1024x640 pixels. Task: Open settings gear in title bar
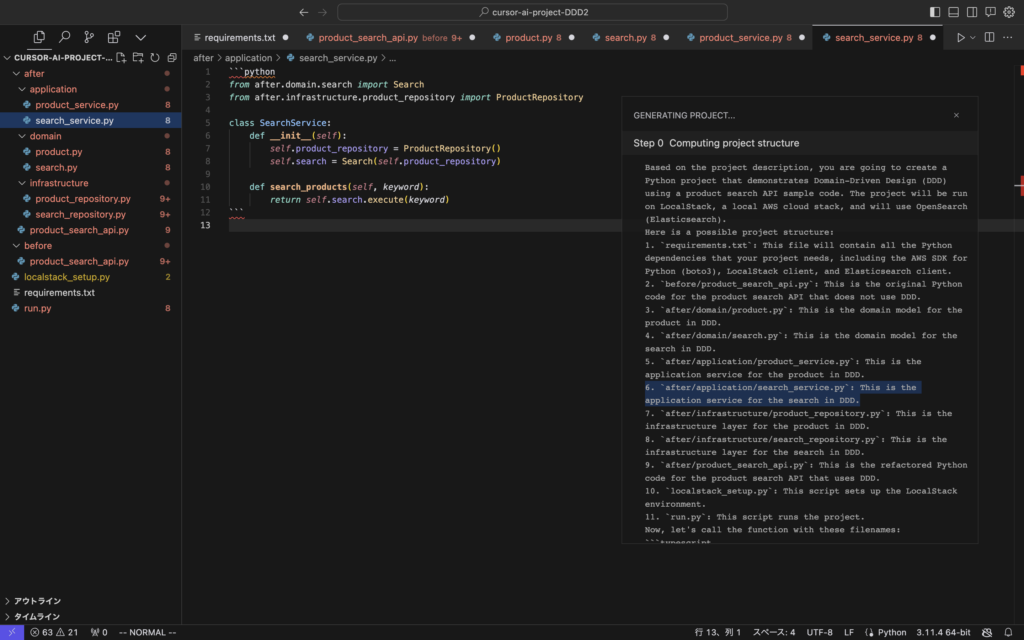[1009, 12]
